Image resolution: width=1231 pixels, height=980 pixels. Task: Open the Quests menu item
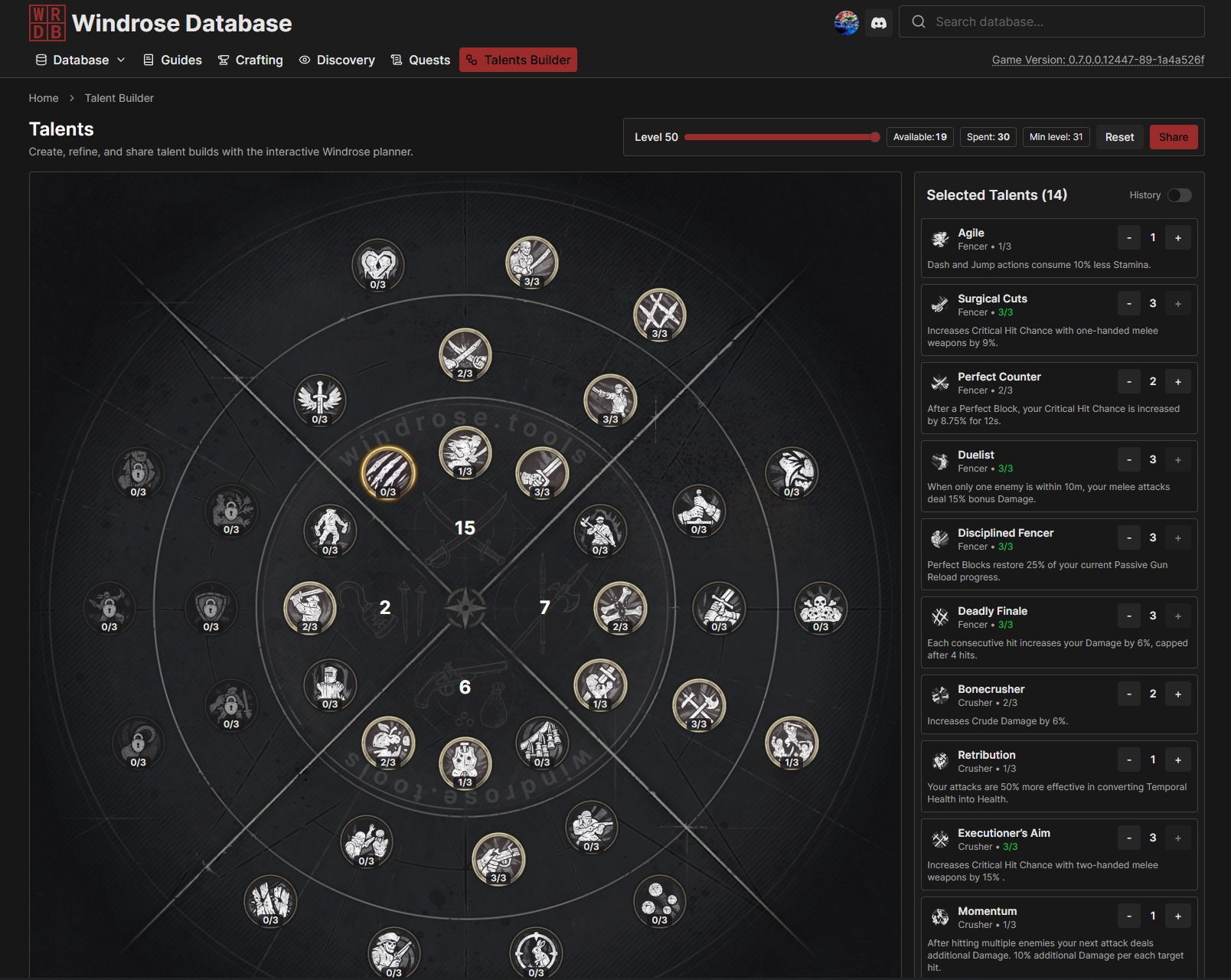pos(420,60)
